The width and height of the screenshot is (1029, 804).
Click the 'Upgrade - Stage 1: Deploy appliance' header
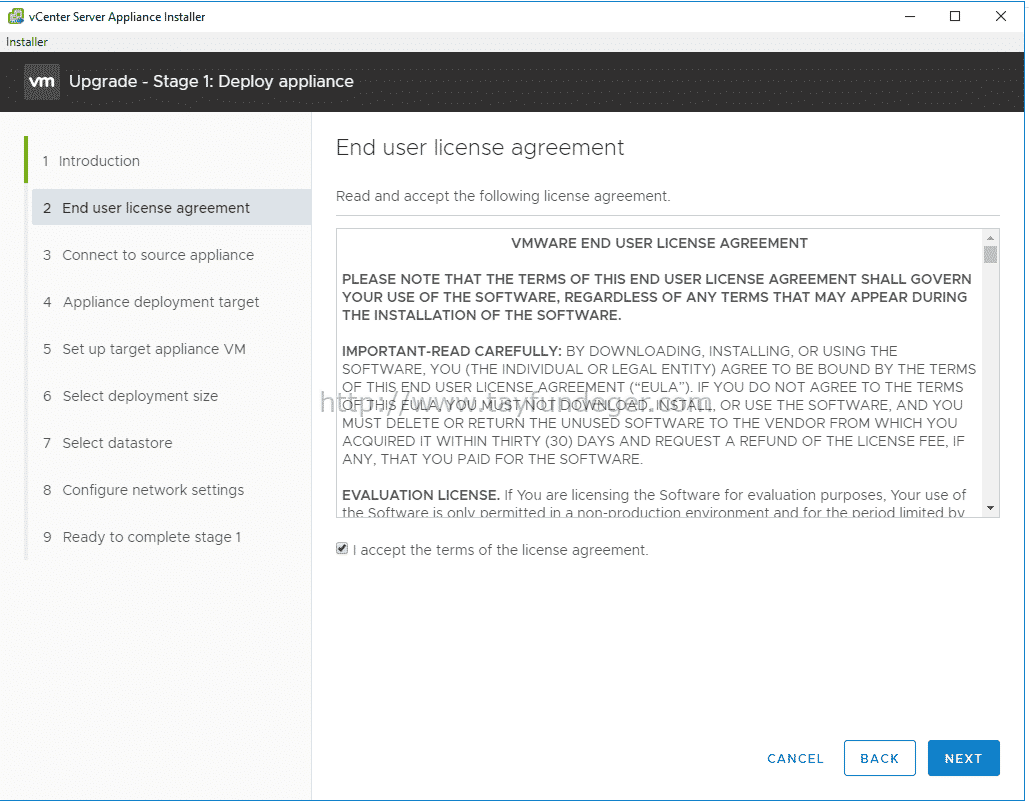click(211, 81)
